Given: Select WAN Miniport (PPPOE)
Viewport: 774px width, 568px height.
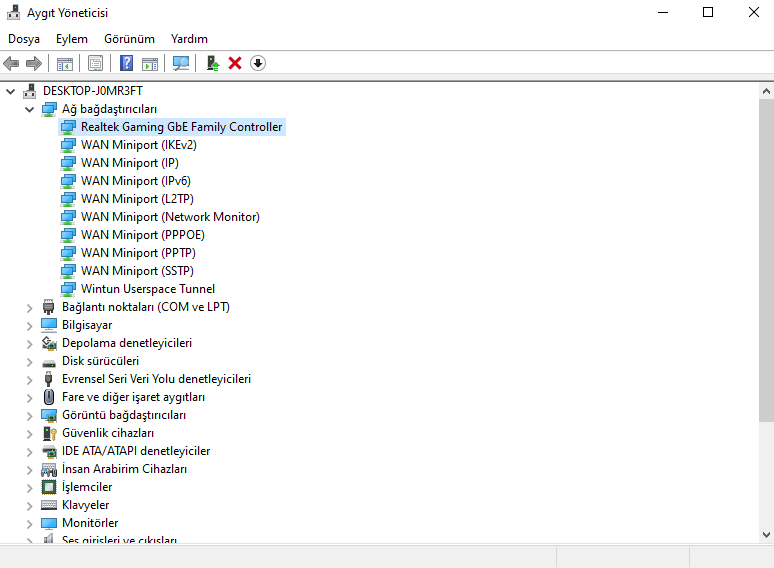Looking at the screenshot, I should click(143, 235).
